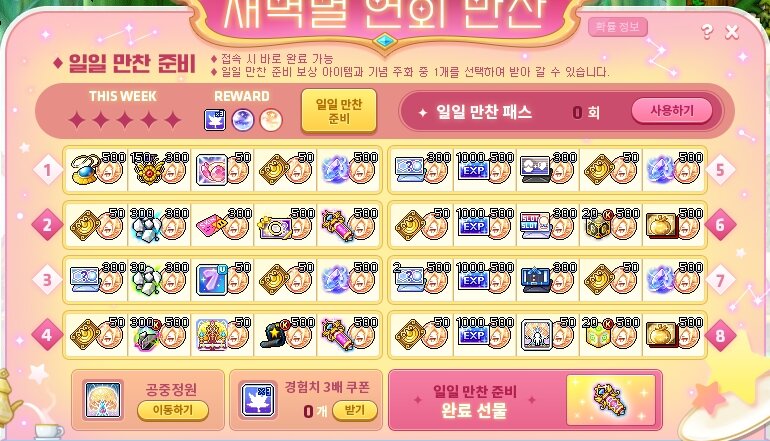This screenshot has height=441, width=770.
Task: Choose the gold pouch reward in row 8
Action: point(660,335)
